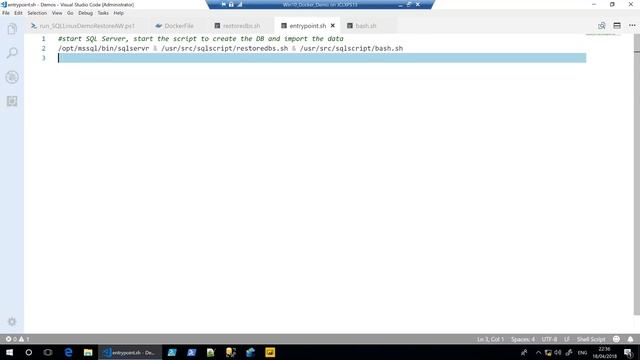Click /usr/src/sqlscript/bash.sh text on line 2
Image resolution: width=640 pixels, height=360 pixels.
click(x=351, y=48)
